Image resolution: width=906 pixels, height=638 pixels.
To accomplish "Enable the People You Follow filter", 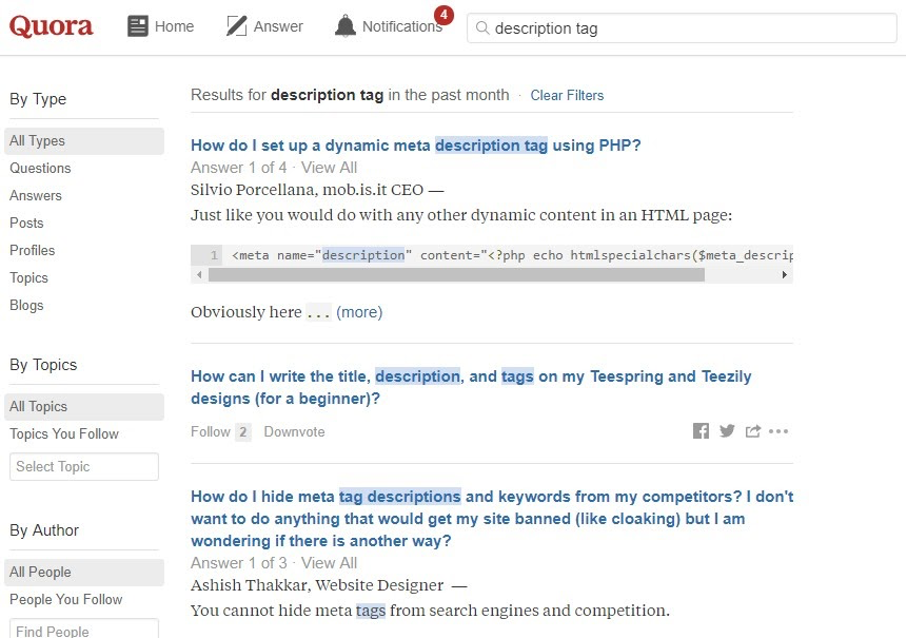I will coord(67,599).
